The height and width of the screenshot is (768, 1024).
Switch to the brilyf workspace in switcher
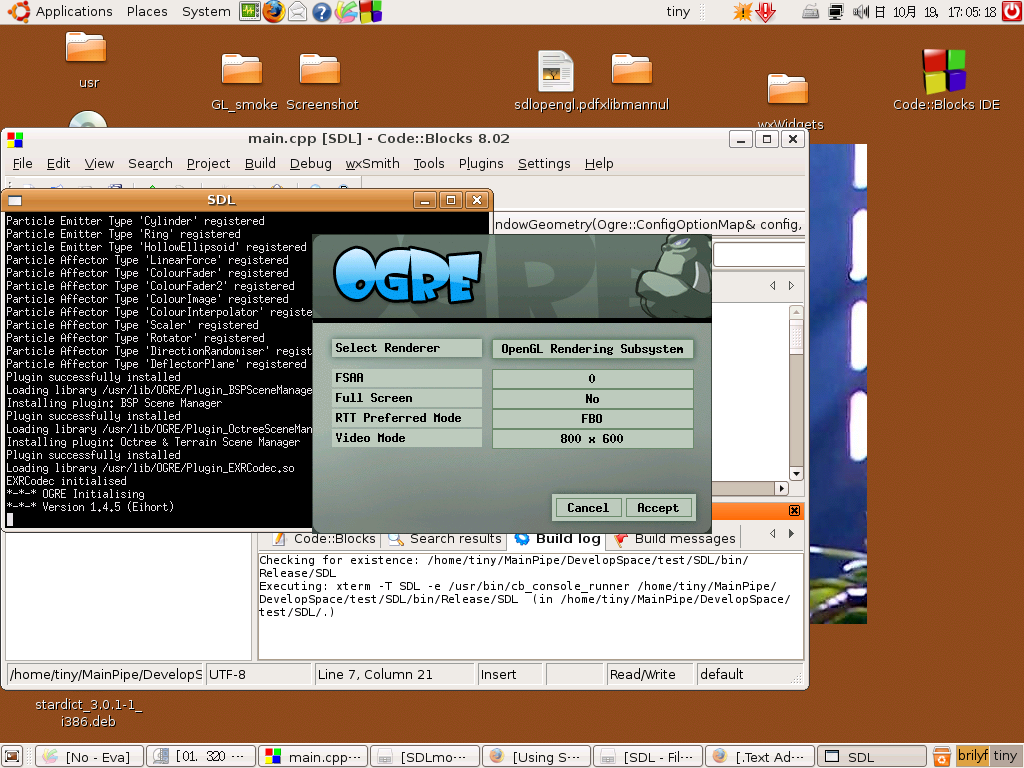coord(972,756)
